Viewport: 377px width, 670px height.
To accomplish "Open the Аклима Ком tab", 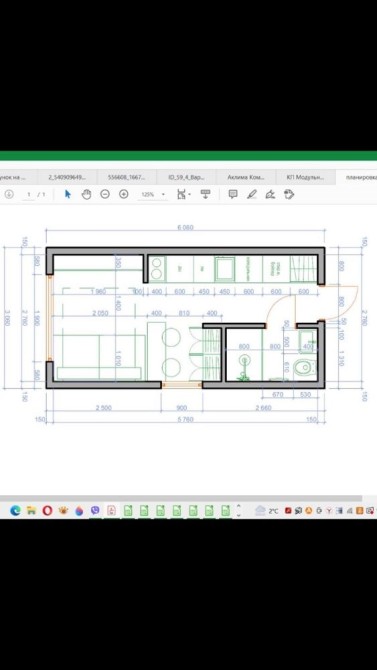I will pyautogui.click(x=246, y=176).
